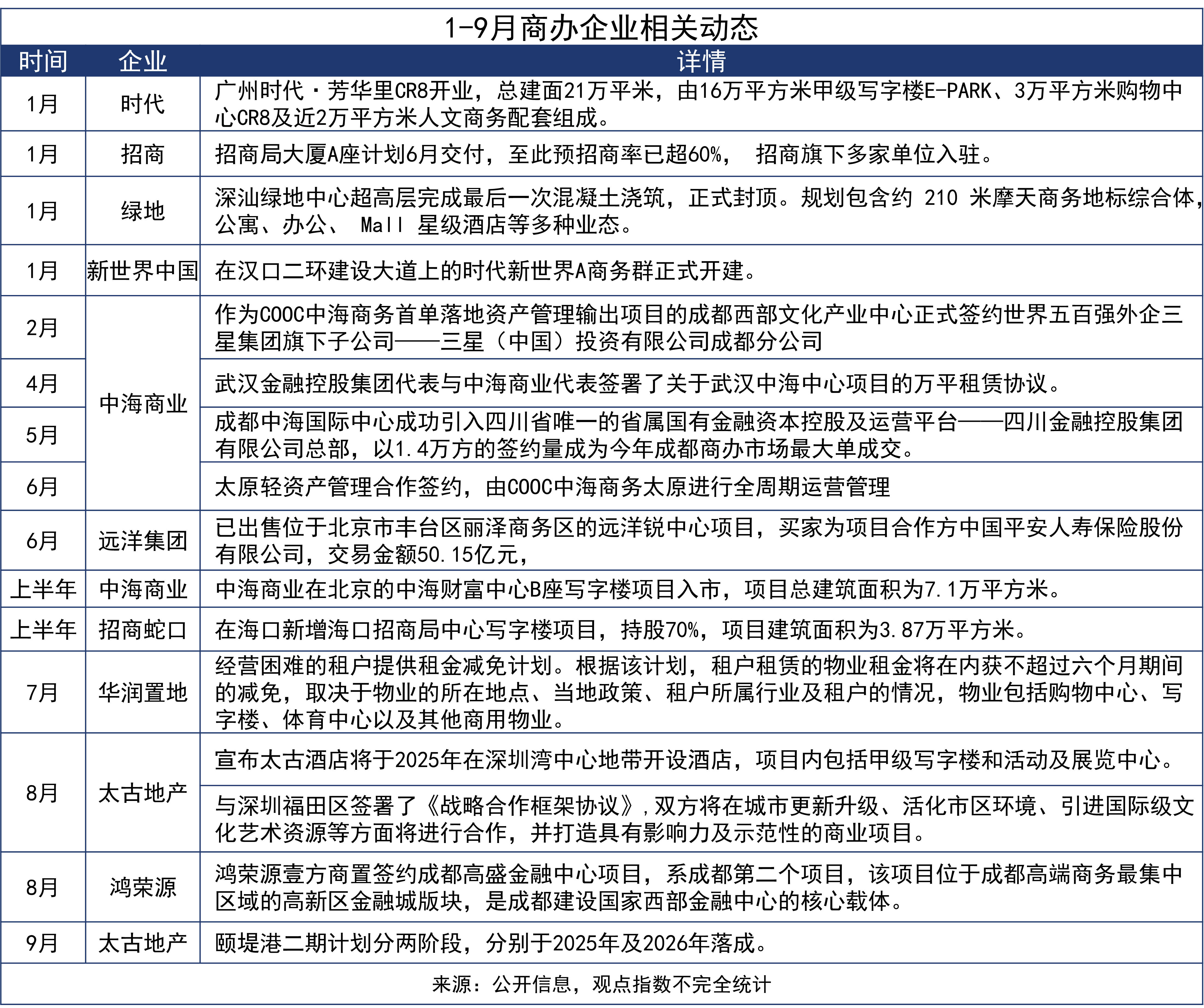Click the 绿地 company cell

click(143, 210)
